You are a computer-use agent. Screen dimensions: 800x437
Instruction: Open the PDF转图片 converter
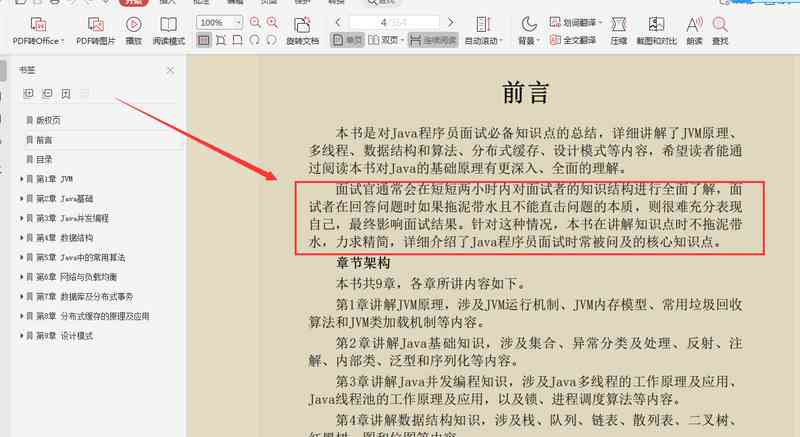95,31
